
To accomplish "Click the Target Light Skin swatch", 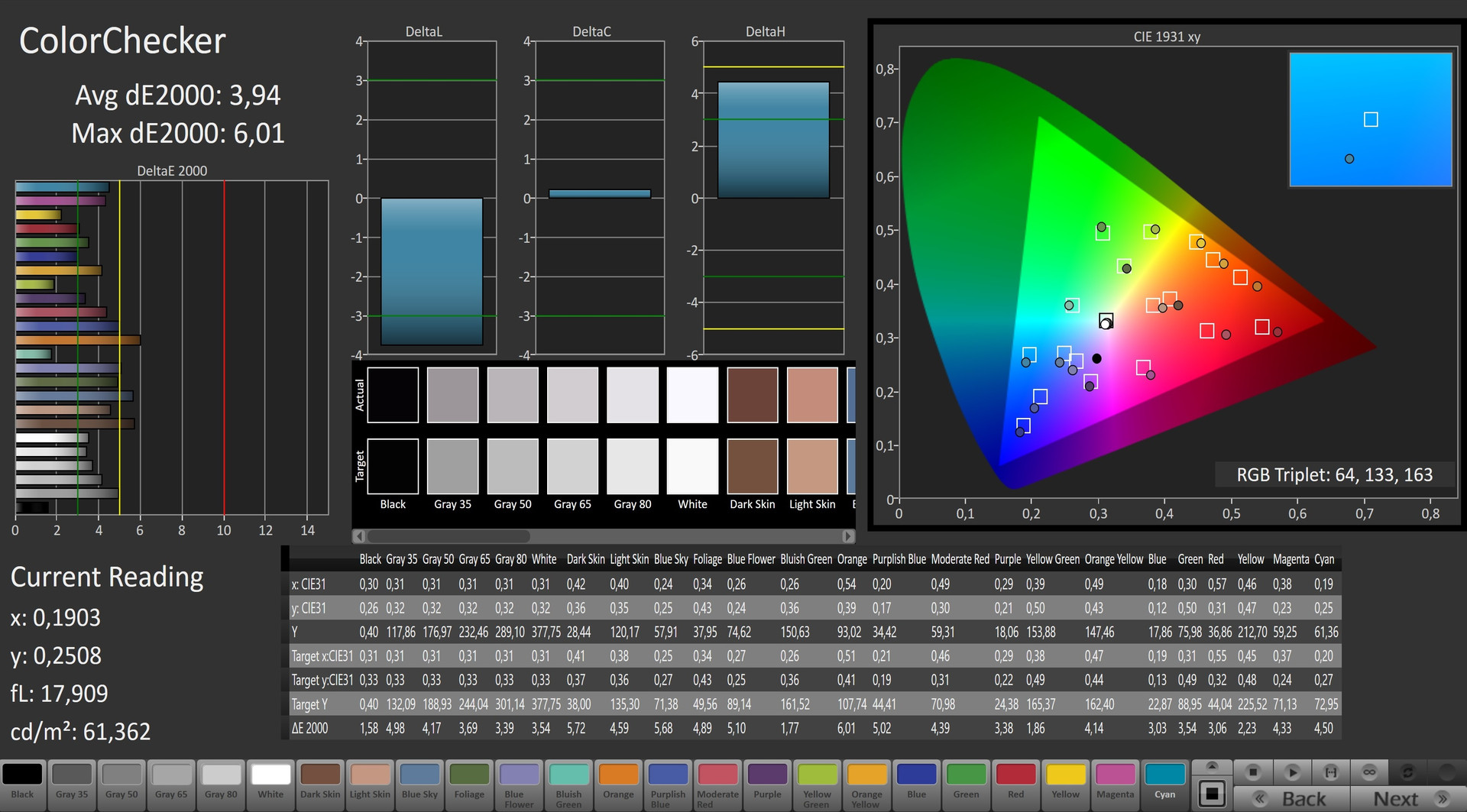I will point(812,466).
